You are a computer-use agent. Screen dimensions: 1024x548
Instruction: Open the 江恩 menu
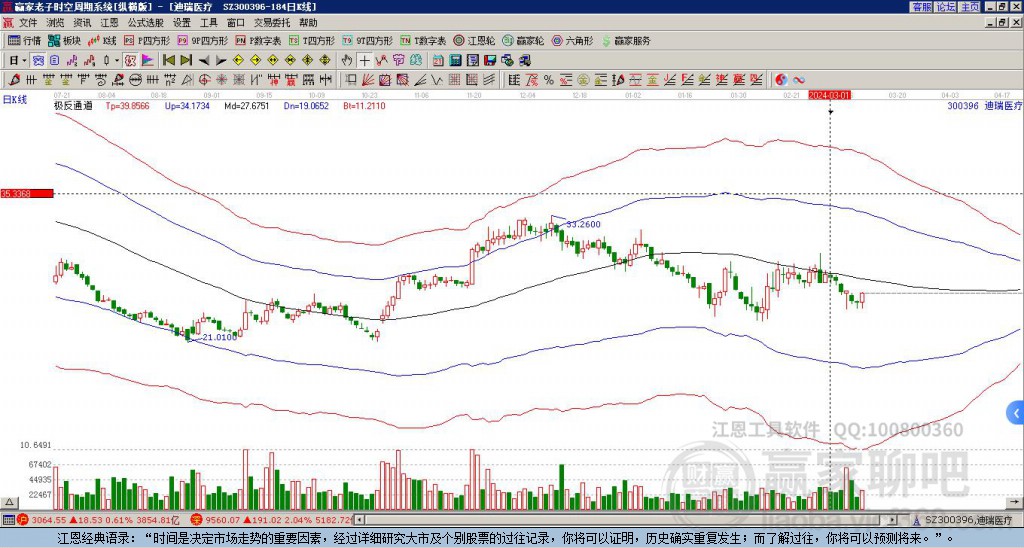pos(110,23)
